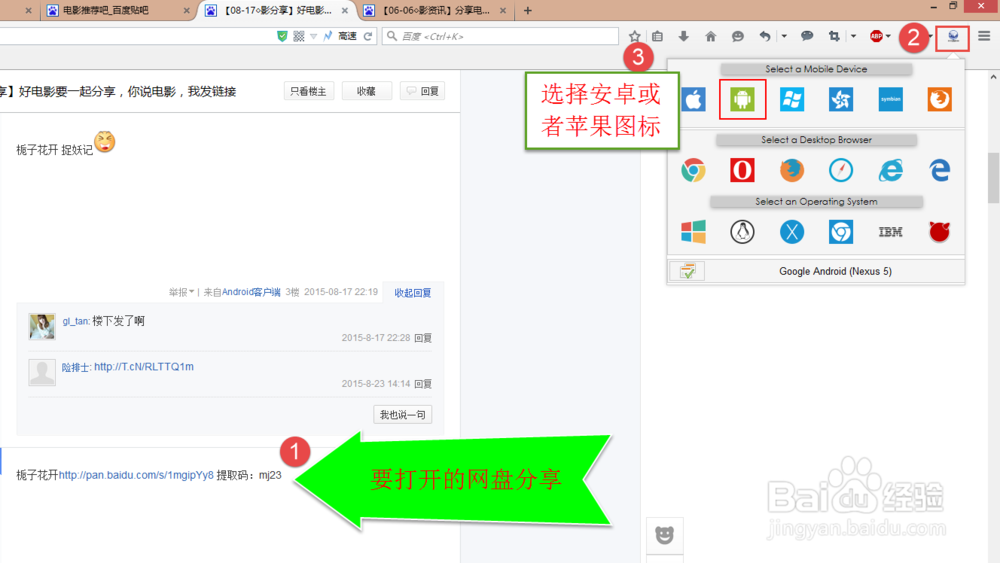Choose the Safari compass browser icon
This screenshot has width=1000, height=563.
(x=841, y=170)
